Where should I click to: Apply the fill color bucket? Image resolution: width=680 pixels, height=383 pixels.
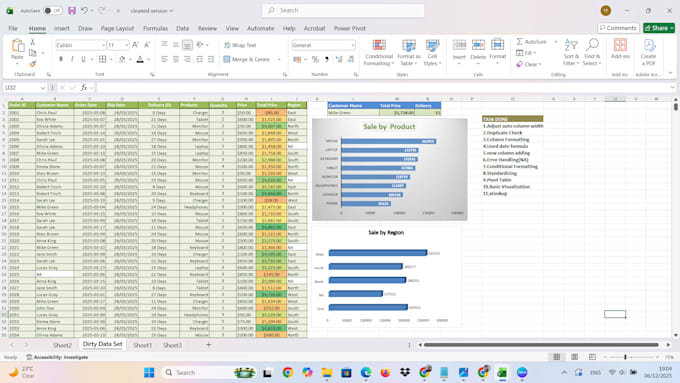pyautogui.click(x=122, y=59)
